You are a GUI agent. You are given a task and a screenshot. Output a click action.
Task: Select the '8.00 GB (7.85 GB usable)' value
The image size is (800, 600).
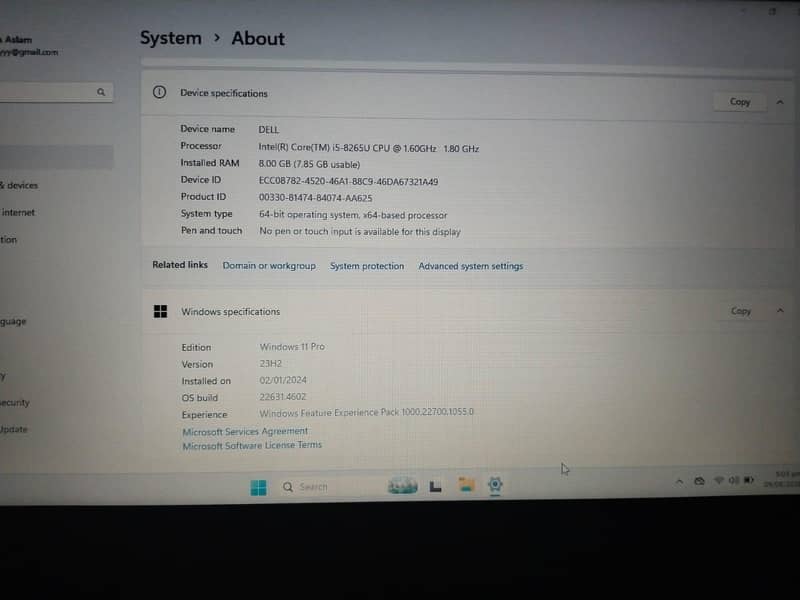click(x=309, y=164)
